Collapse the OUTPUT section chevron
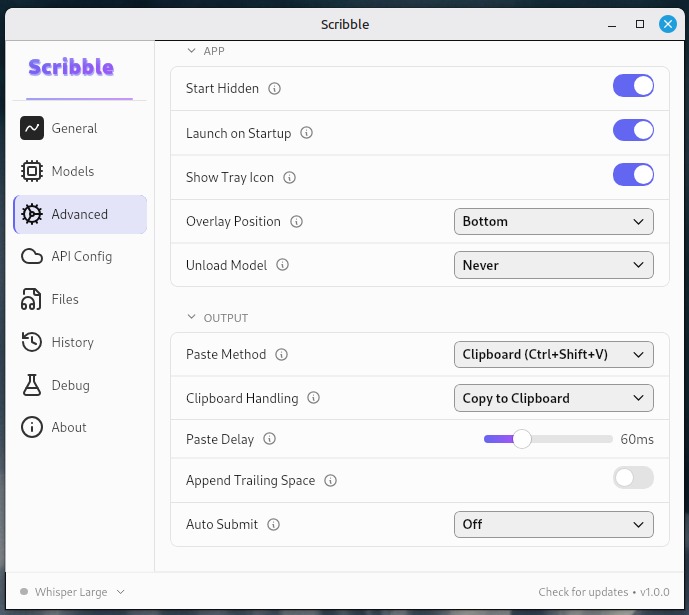 point(191,317)
